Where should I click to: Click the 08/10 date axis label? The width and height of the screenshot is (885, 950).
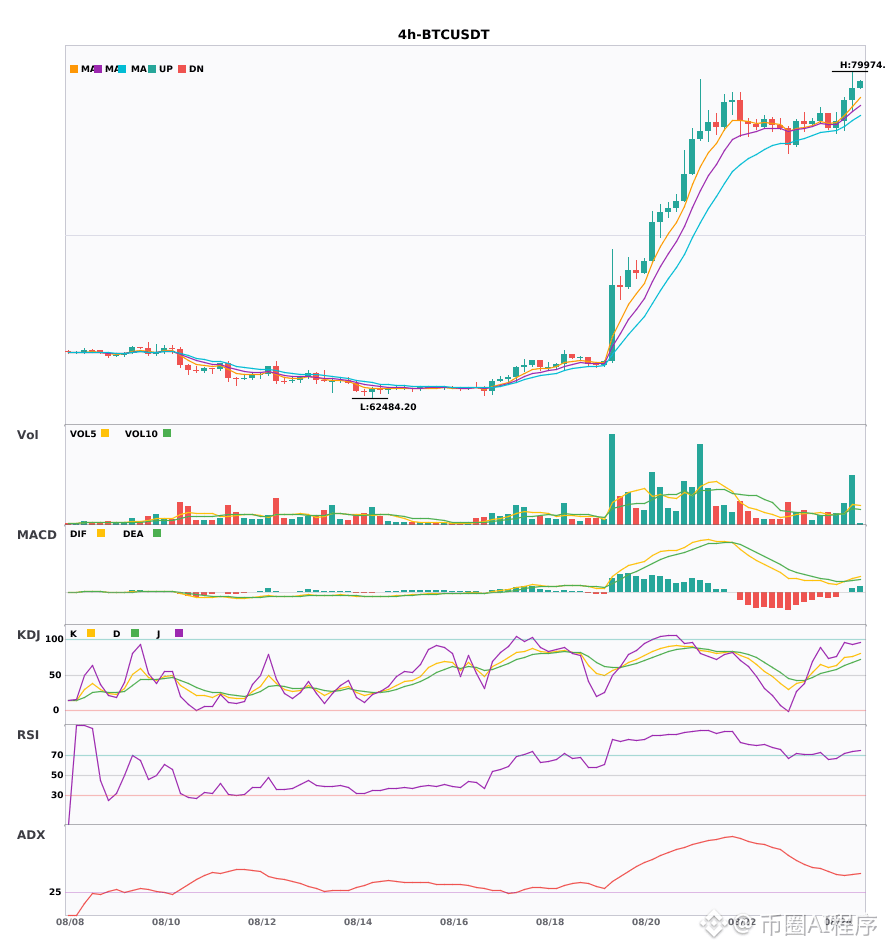pos(166,922)
